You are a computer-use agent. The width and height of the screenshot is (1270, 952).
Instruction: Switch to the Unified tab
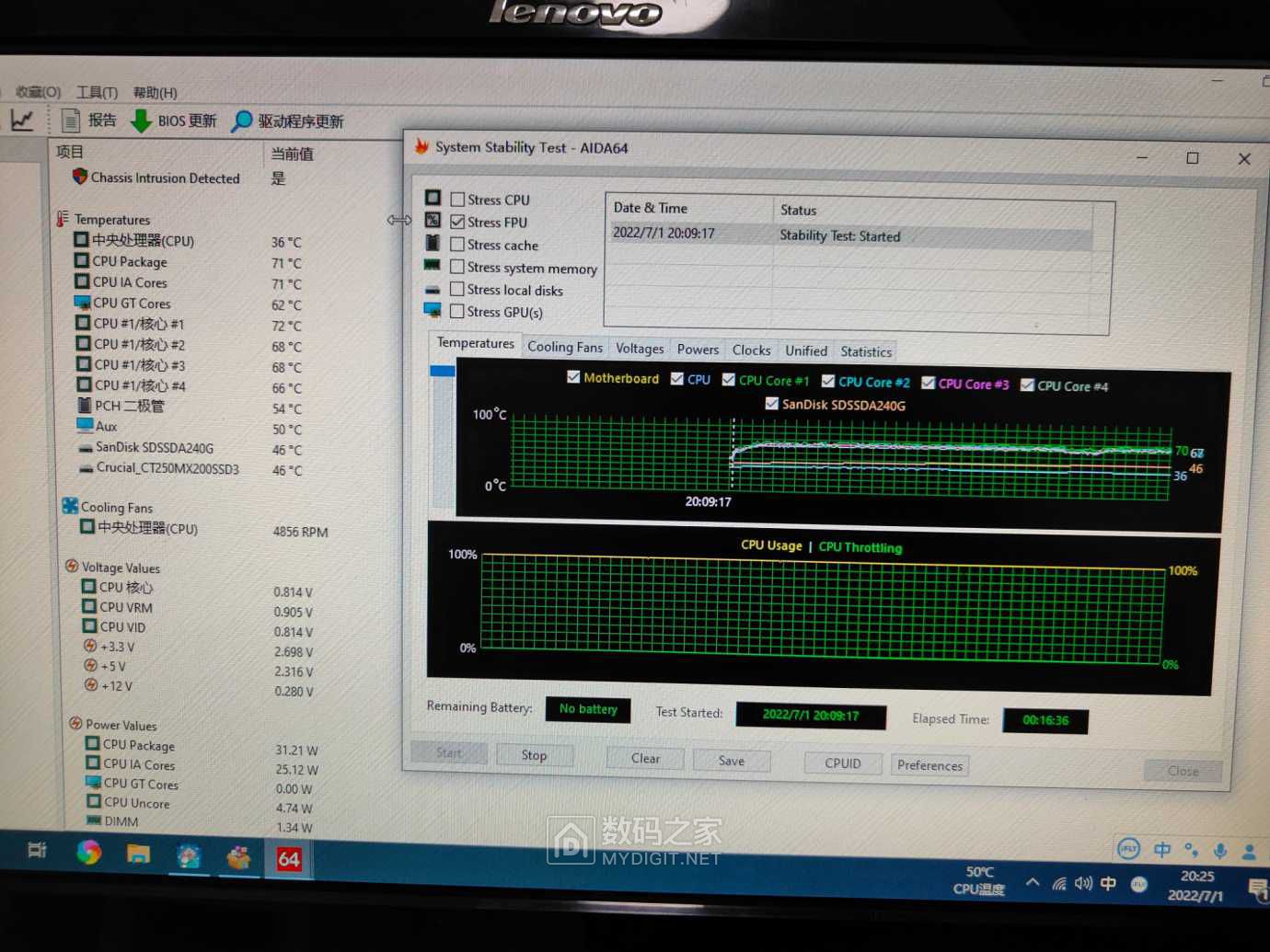click(x=806, y=351)
